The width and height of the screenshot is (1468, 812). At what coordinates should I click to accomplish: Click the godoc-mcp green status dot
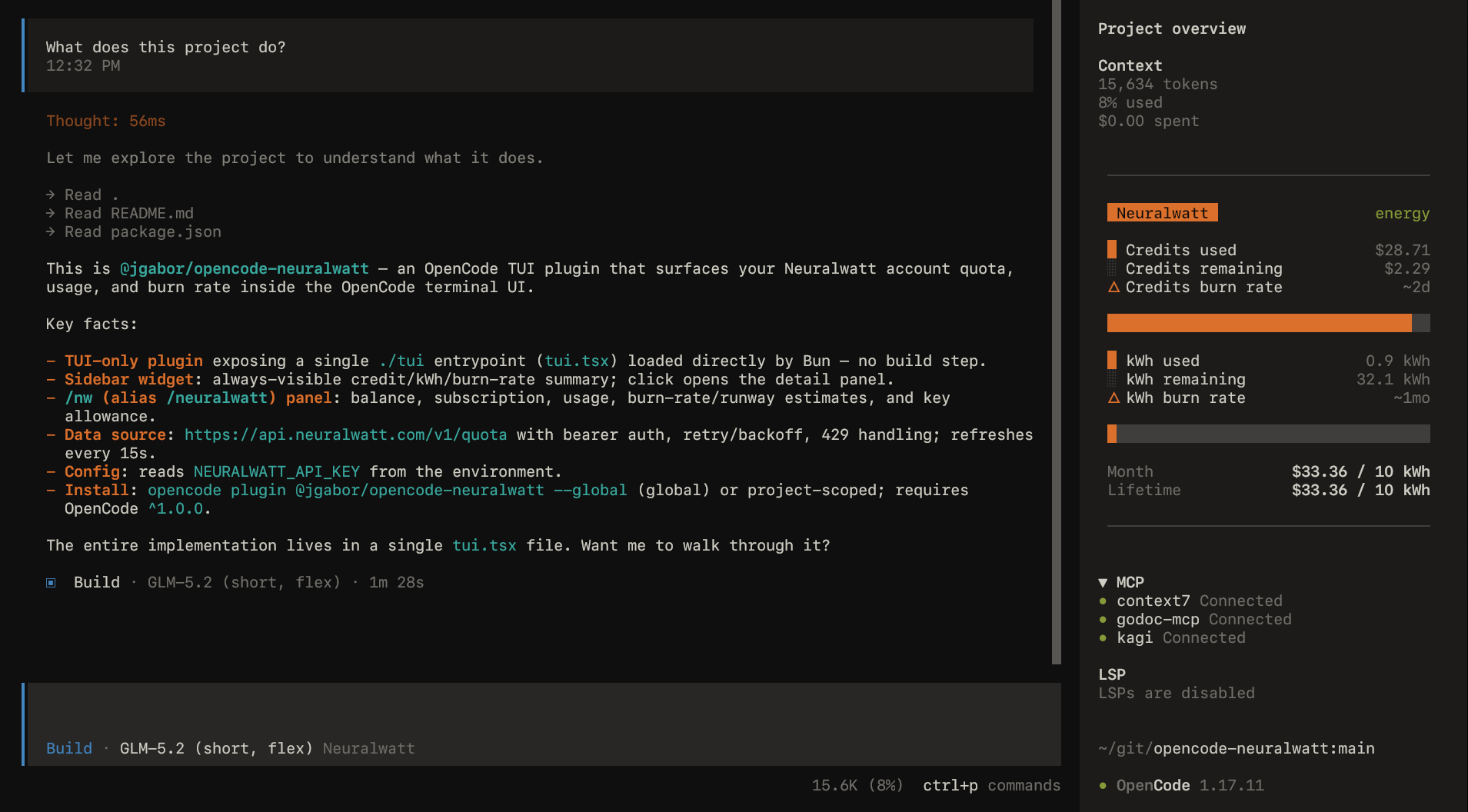click(x=1103, y=620)
